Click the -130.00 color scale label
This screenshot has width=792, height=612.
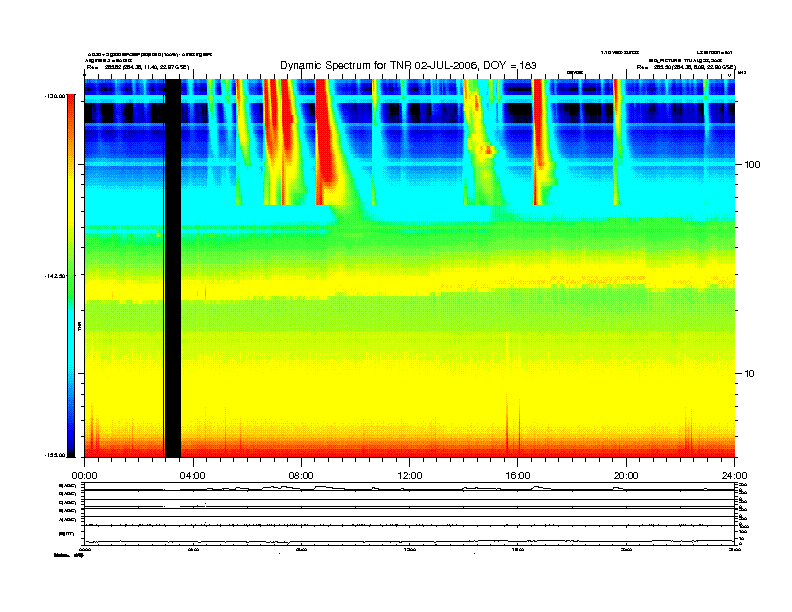point(55,96)
